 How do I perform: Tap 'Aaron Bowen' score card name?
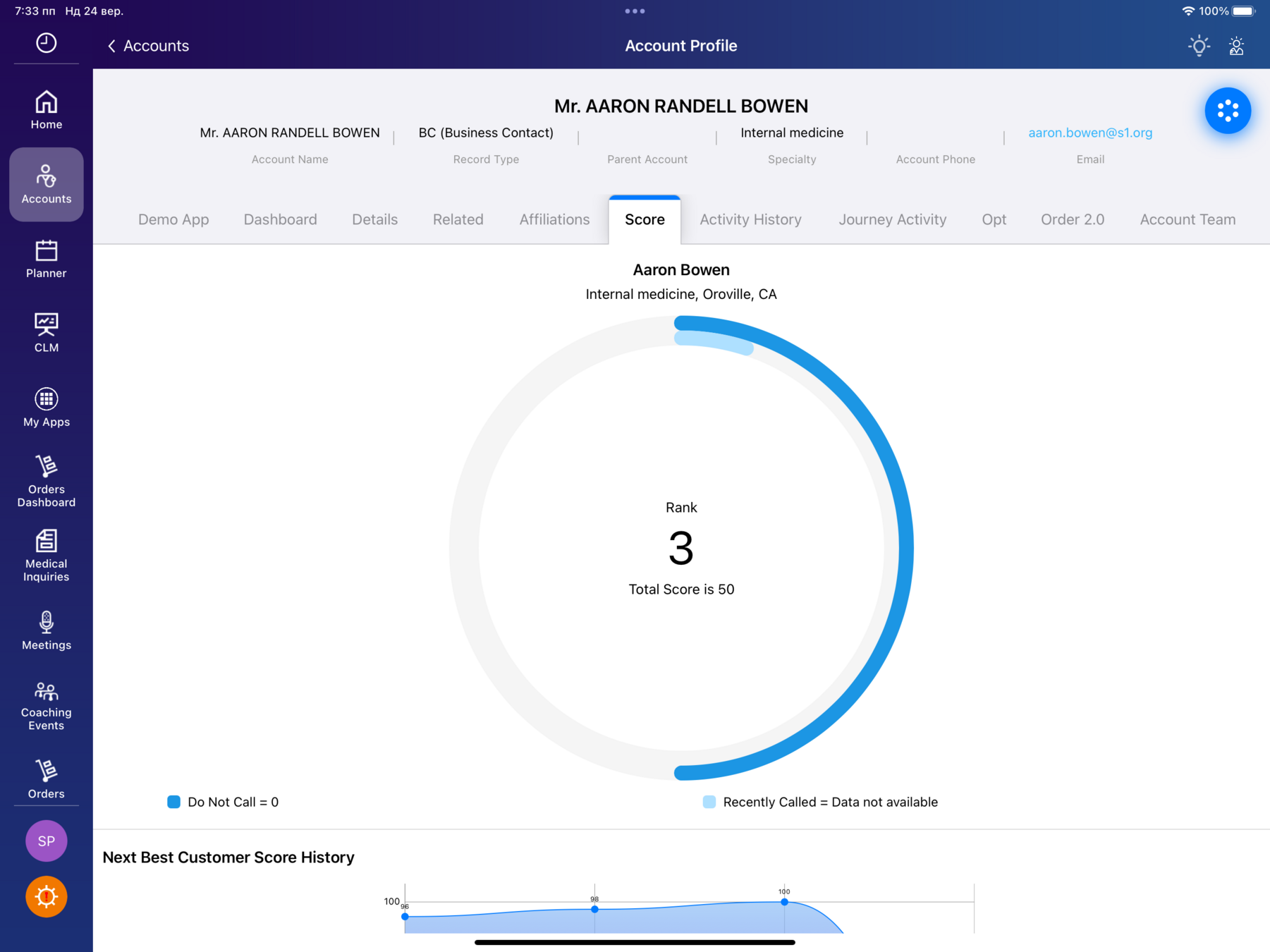pyautogui.click(x=681, y=270)
